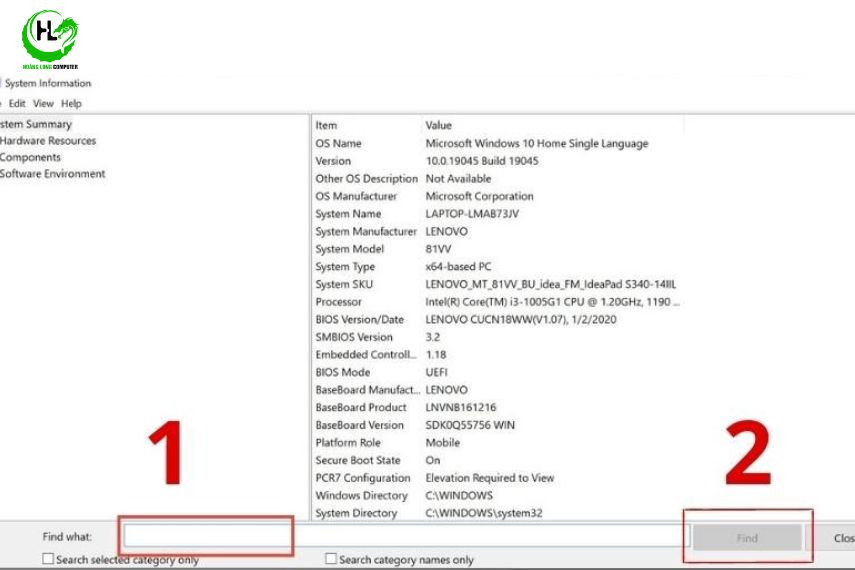Viewport: 855px width, 570px height.
Task: Click the value Microsoft Windows 10 Home Single Language
Action: pyautogui.click(x=537, y=143)
